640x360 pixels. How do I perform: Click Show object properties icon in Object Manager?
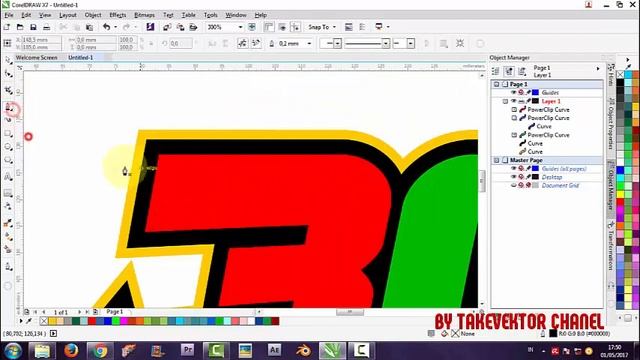496,71
